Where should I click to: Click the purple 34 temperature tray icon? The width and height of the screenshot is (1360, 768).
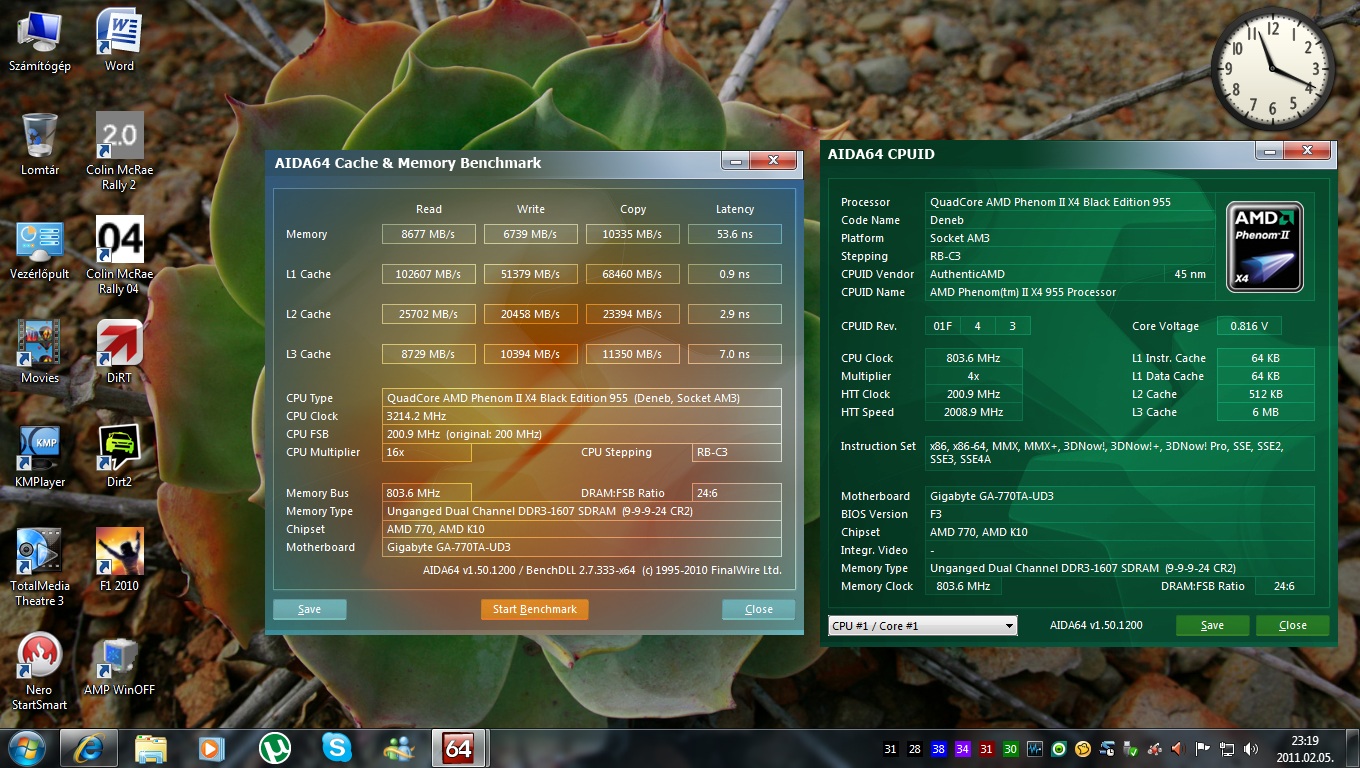962,749
